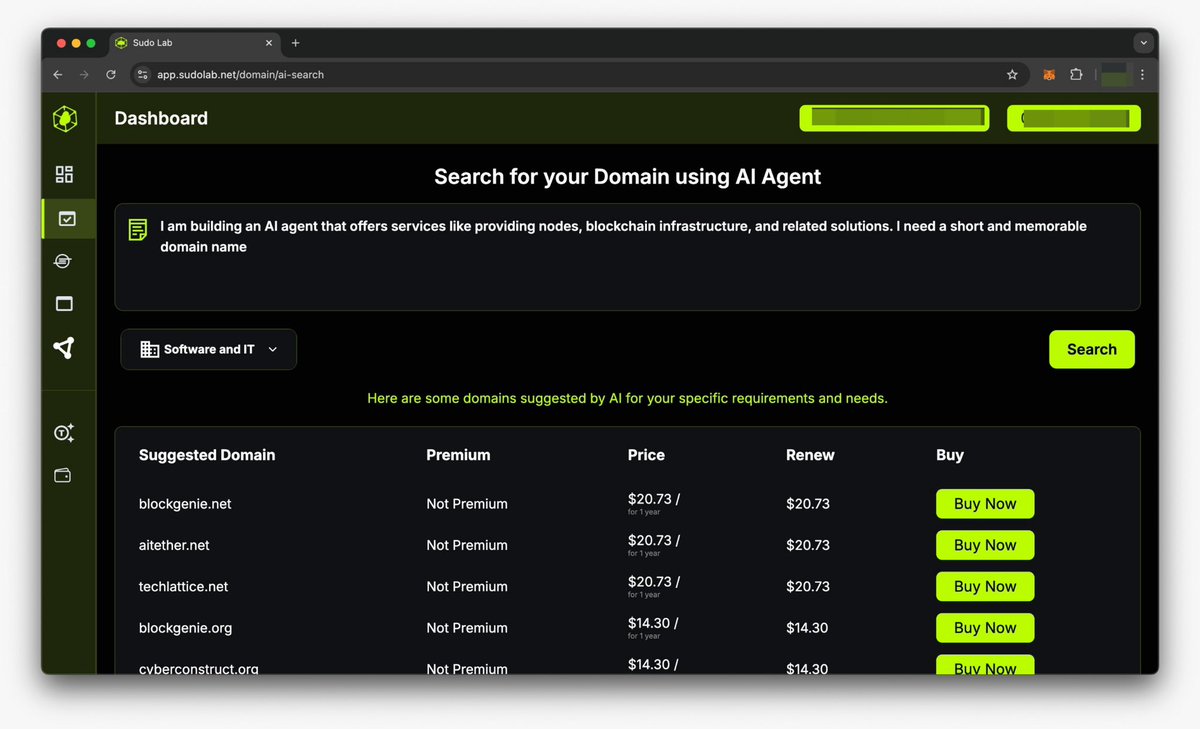
Task: Buy techlattice.net with Buy Now
Action: 985,587
